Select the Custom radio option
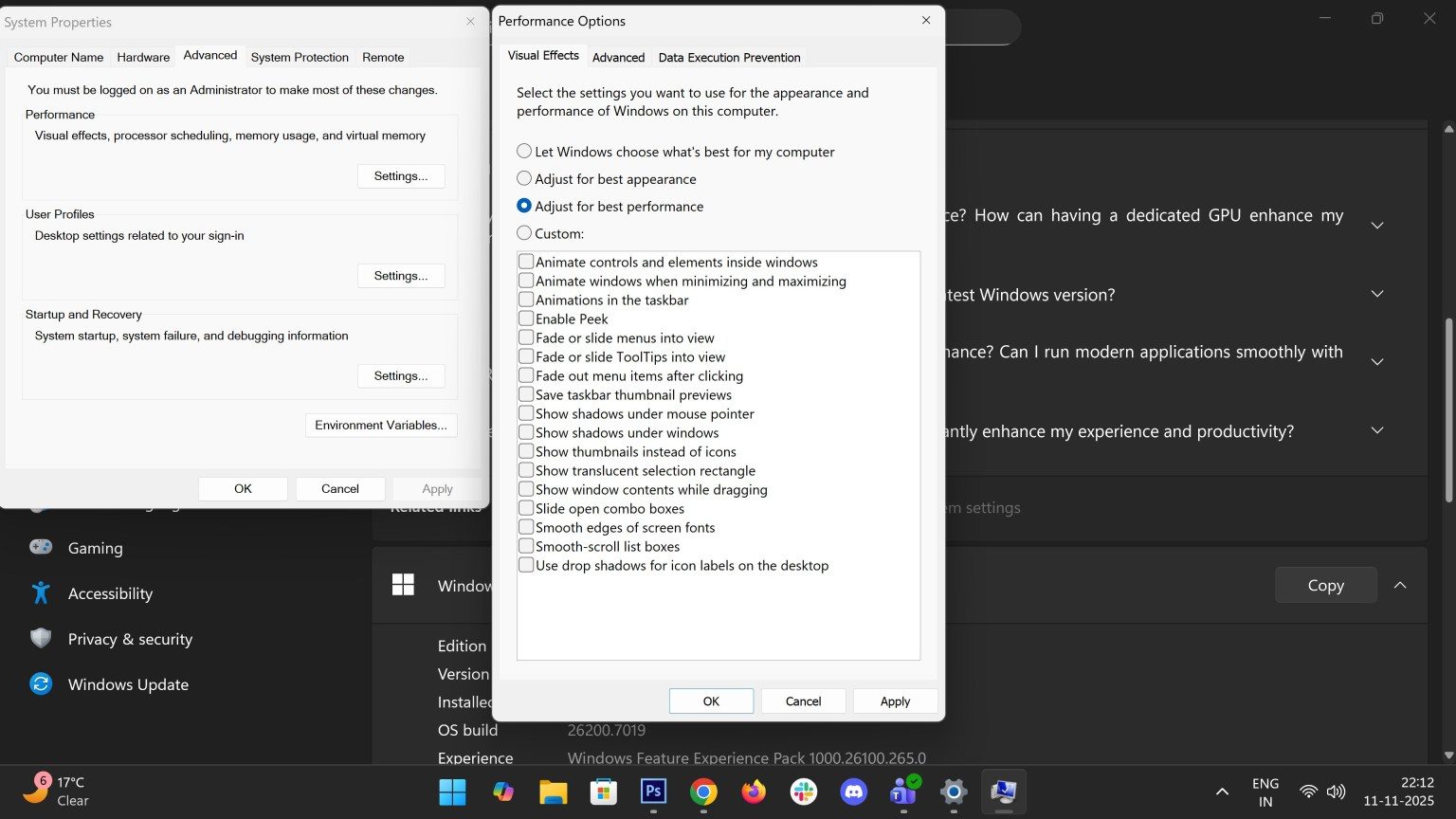The image size is (1456, 819). click(524, 233)
